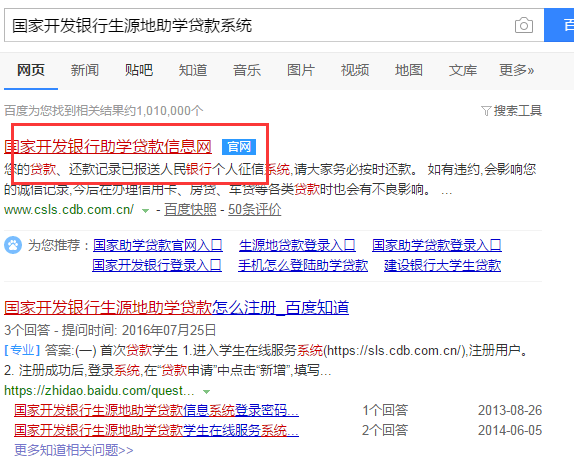Open 更多知道相关问题>> link
Viewport: 574px width, 456px height.
click(x=74, y=450)
